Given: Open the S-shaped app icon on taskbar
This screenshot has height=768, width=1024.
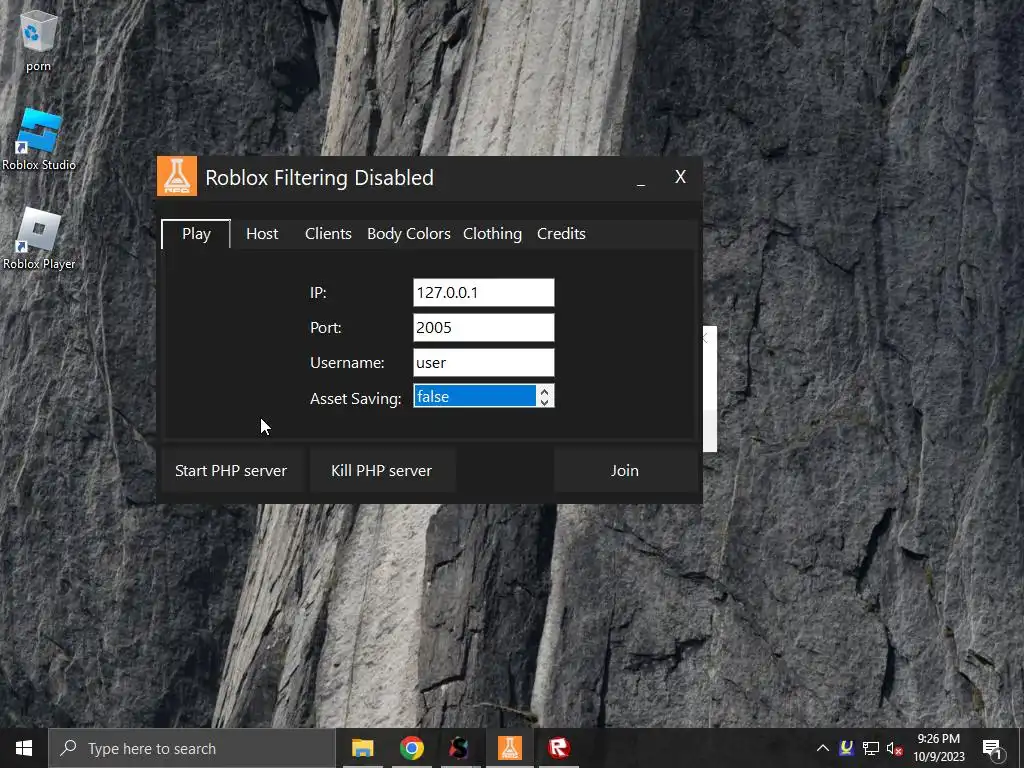Looking at the screenshot, I should click(460, 748).
